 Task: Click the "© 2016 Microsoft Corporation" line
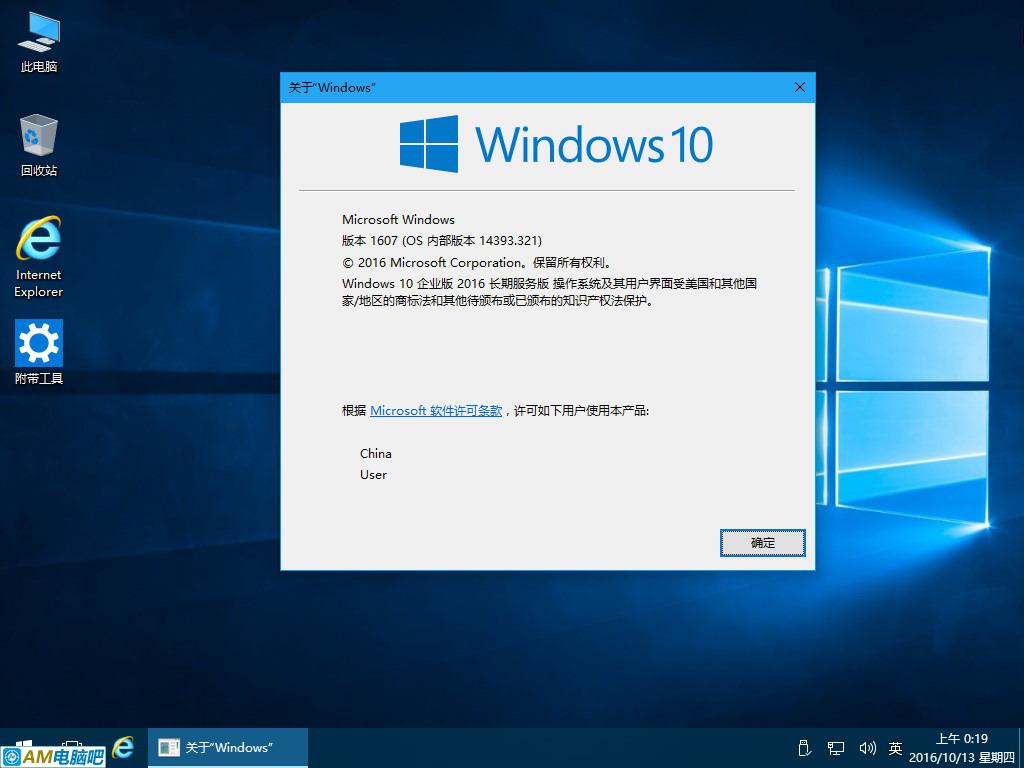(x=477, y=263)
